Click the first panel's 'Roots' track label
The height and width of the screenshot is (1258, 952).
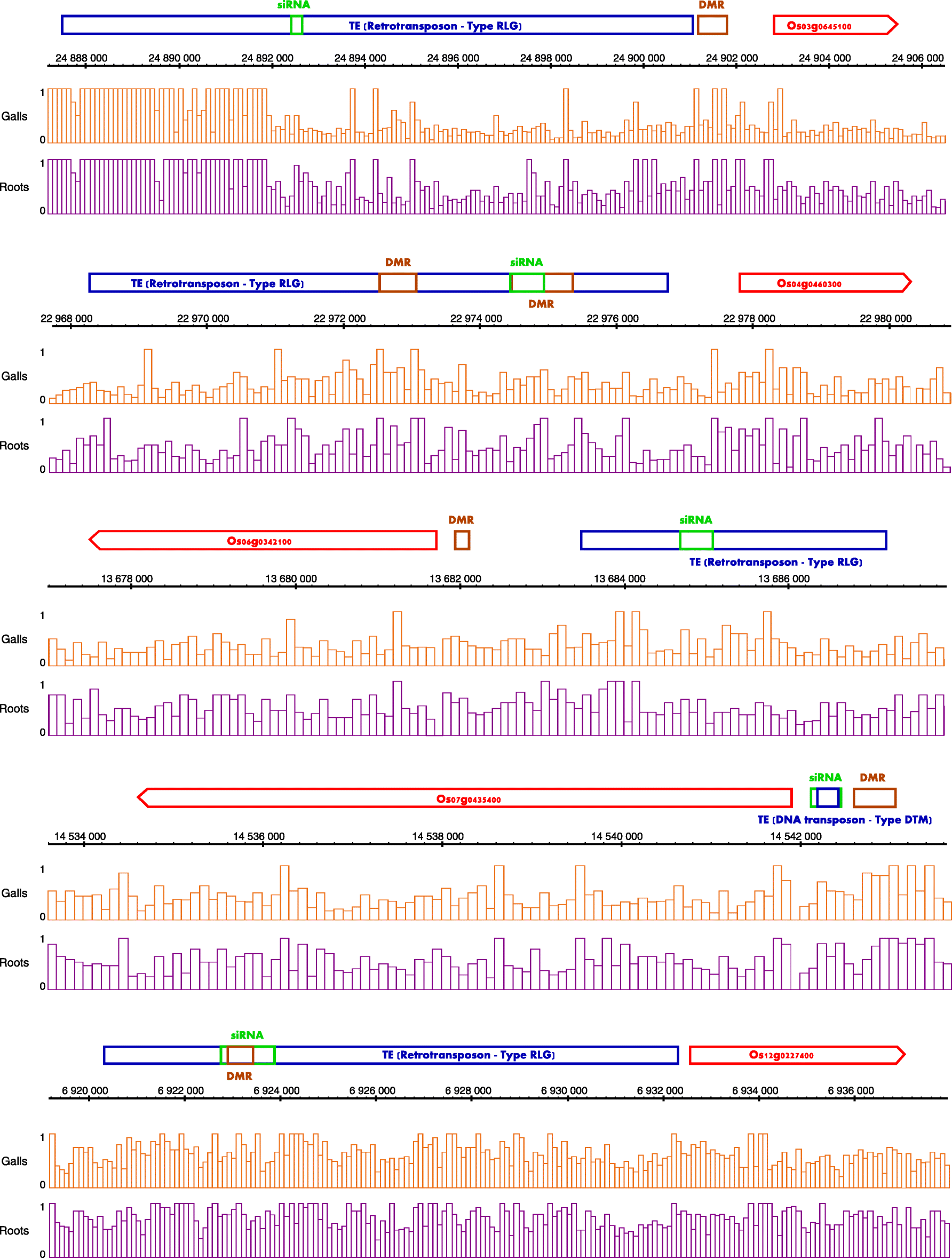click(x=14, y=187)
